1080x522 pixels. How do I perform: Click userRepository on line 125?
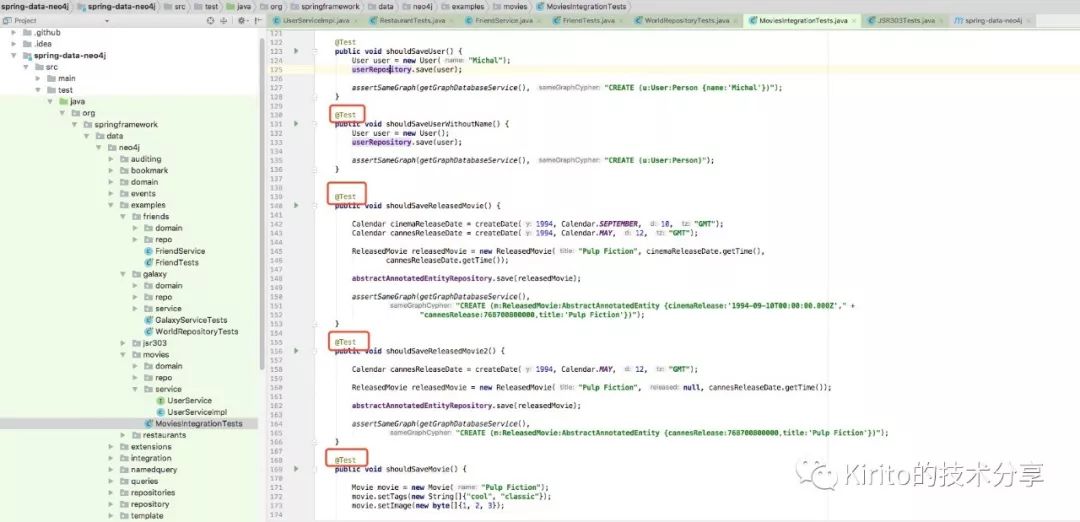381,70
